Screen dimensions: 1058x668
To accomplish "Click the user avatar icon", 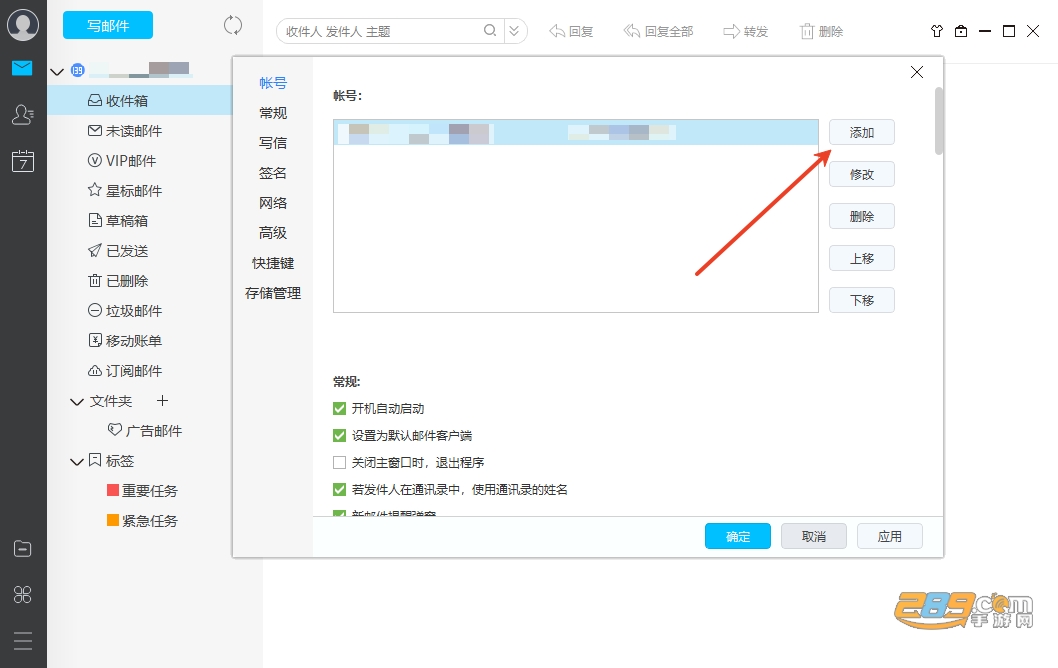I will [23, 25].
